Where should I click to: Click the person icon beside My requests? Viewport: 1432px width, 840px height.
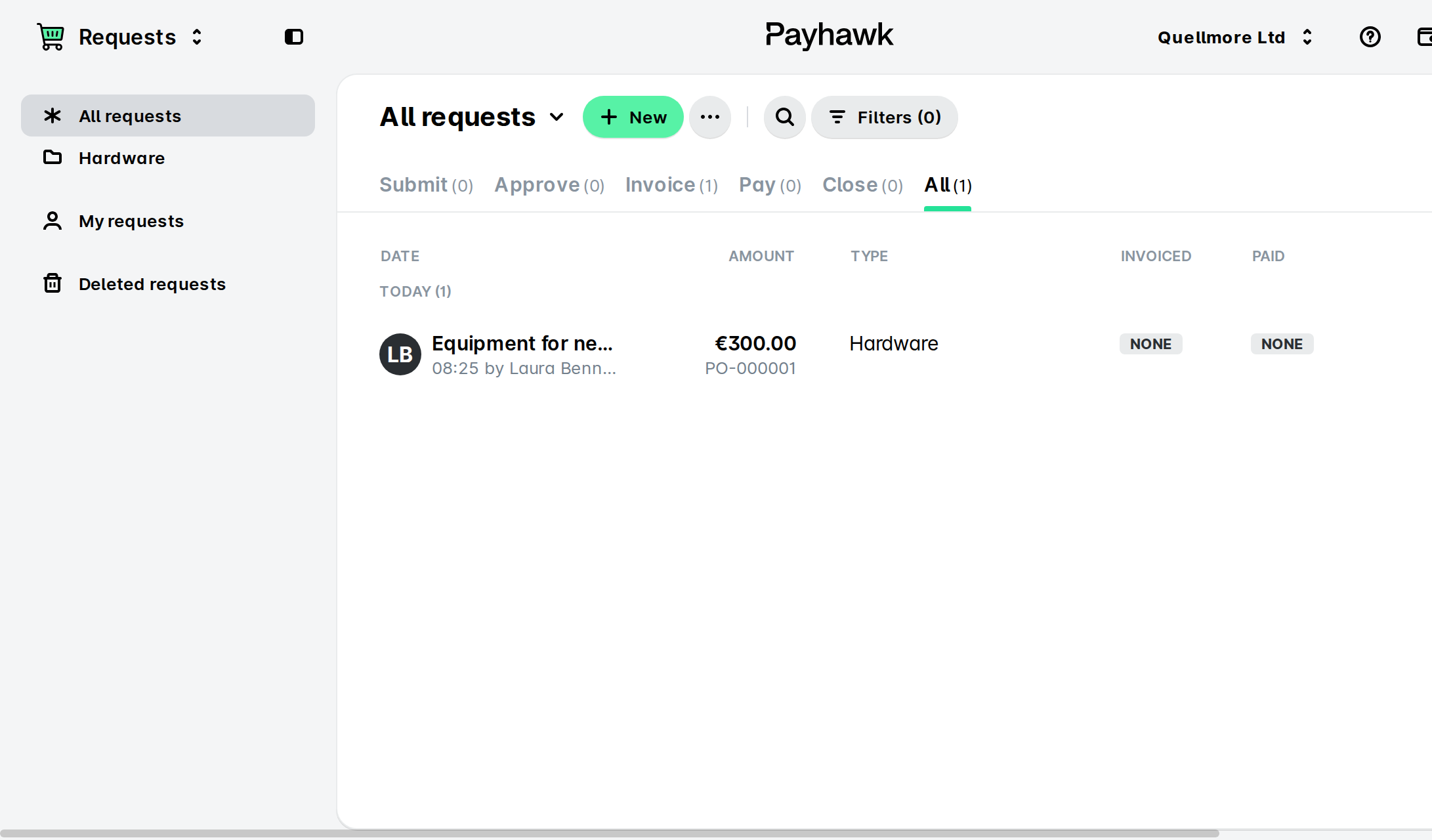(53, 220)
